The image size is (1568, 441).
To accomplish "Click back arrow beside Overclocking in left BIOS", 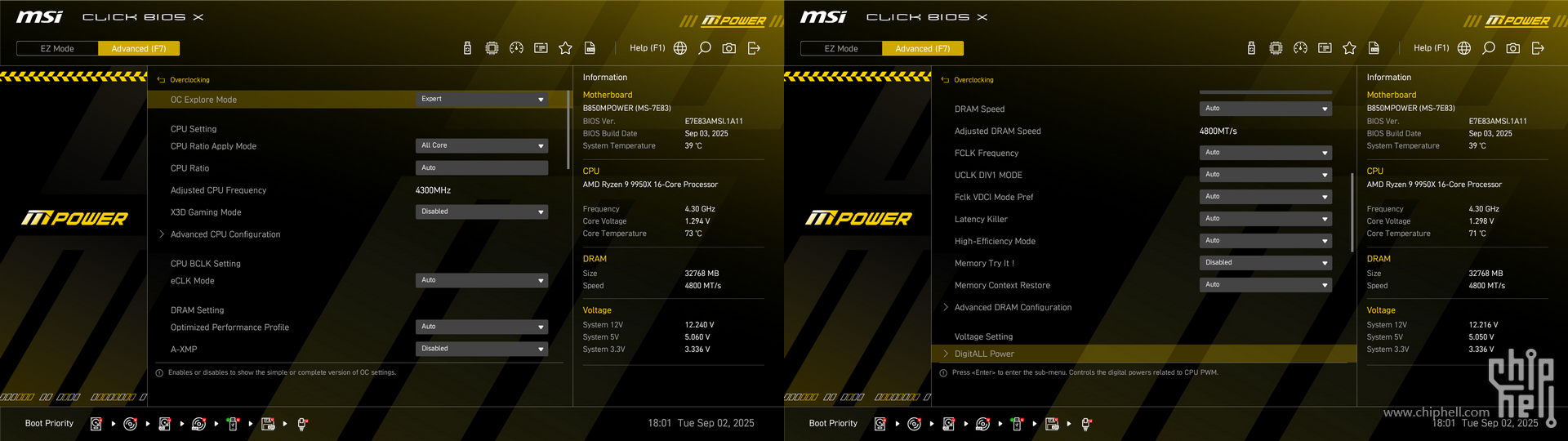I will pos(161,80).
